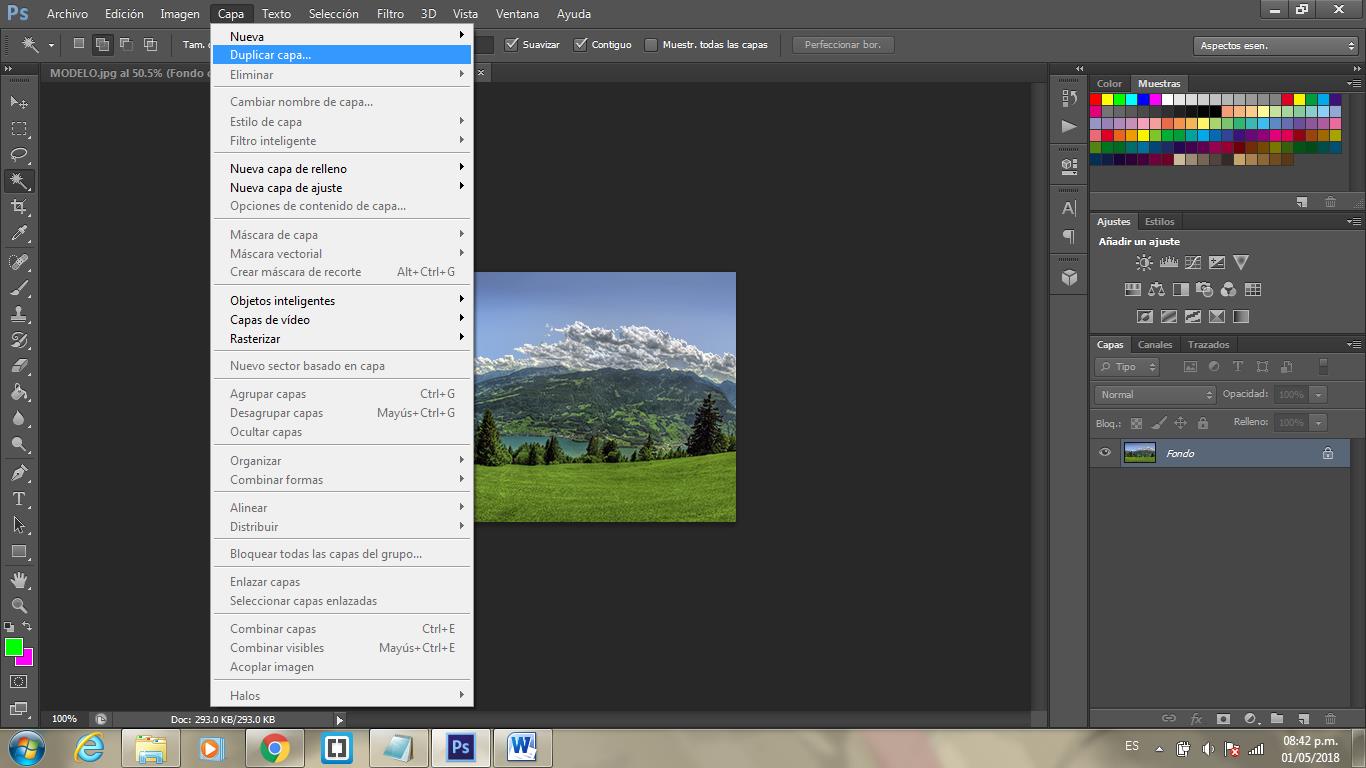Select the Crop tool
Viewport: 1366px width, 768px height.
tap(19, 207)
